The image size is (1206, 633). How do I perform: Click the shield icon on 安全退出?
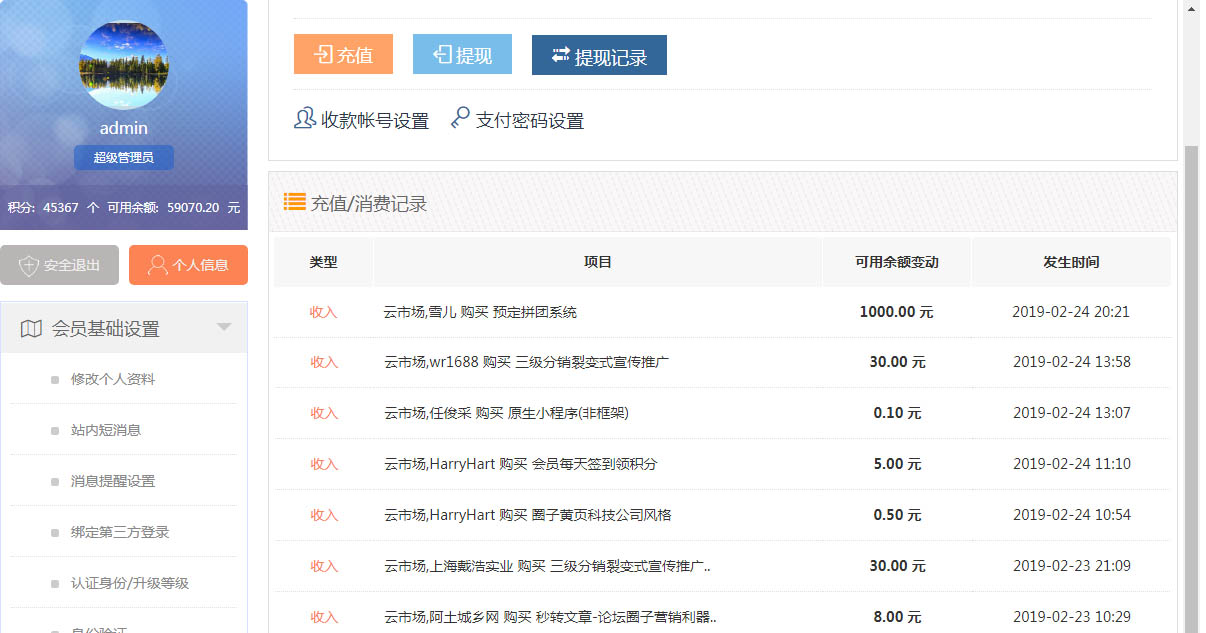click(x=29, y=266)
